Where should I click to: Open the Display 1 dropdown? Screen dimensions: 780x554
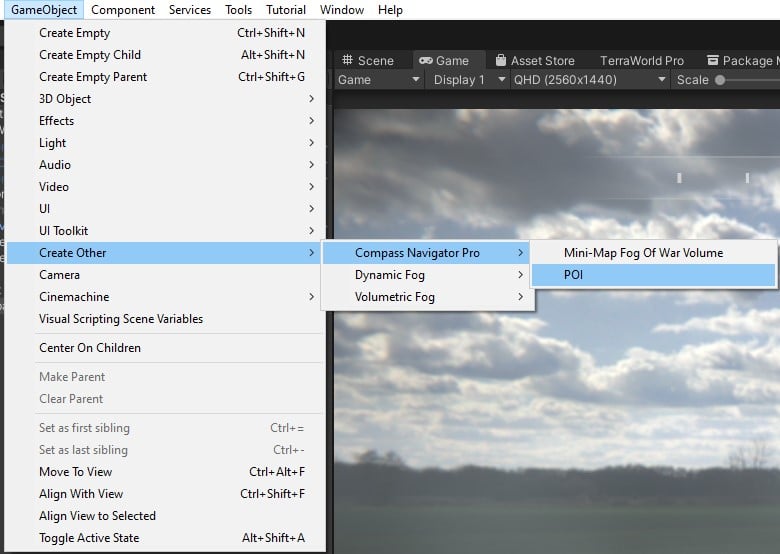coord(470,80)
